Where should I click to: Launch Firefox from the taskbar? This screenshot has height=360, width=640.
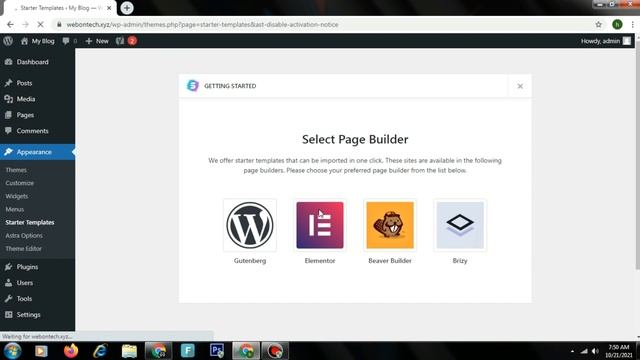pyautogui.click(x=71, y=351)
